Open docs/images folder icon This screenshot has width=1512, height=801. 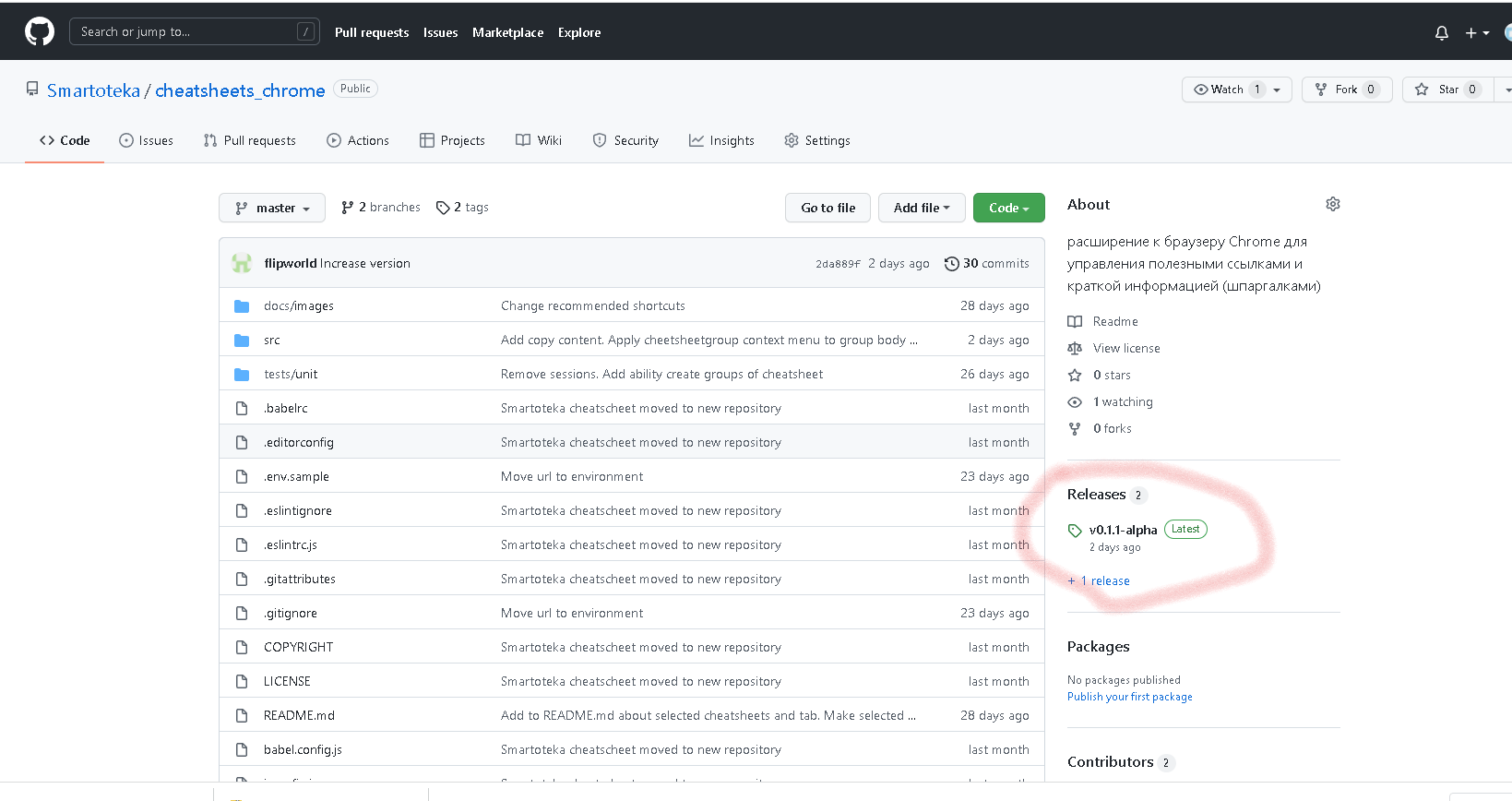coord(242,306)
